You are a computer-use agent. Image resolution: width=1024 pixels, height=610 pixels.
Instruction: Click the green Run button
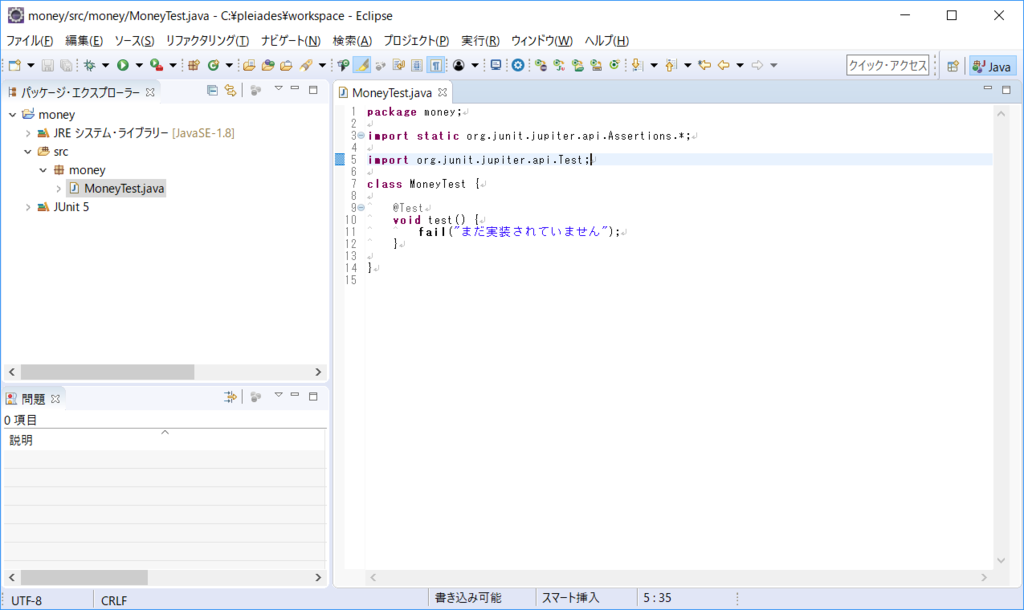pos(123,65)
